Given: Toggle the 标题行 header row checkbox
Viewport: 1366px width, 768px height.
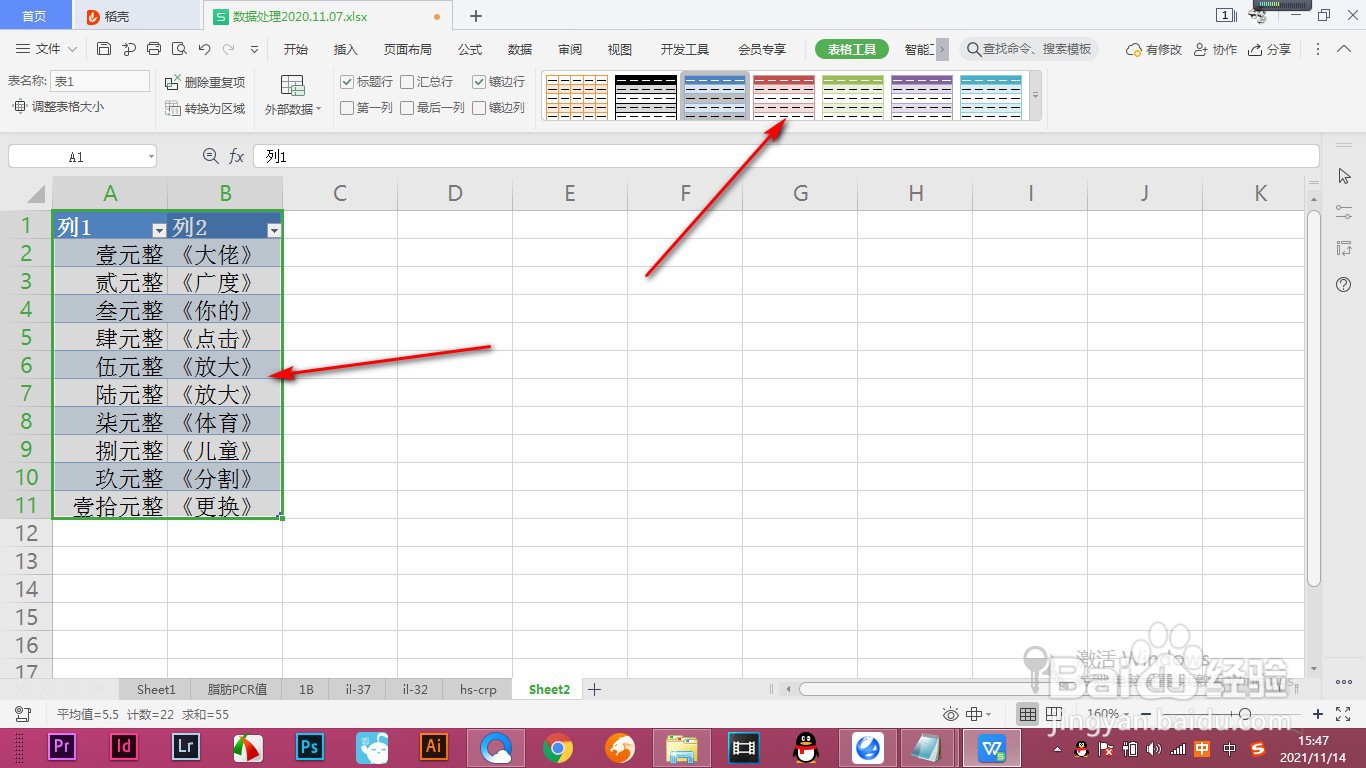Looking at the screenshot, I should tap(347, 82).
